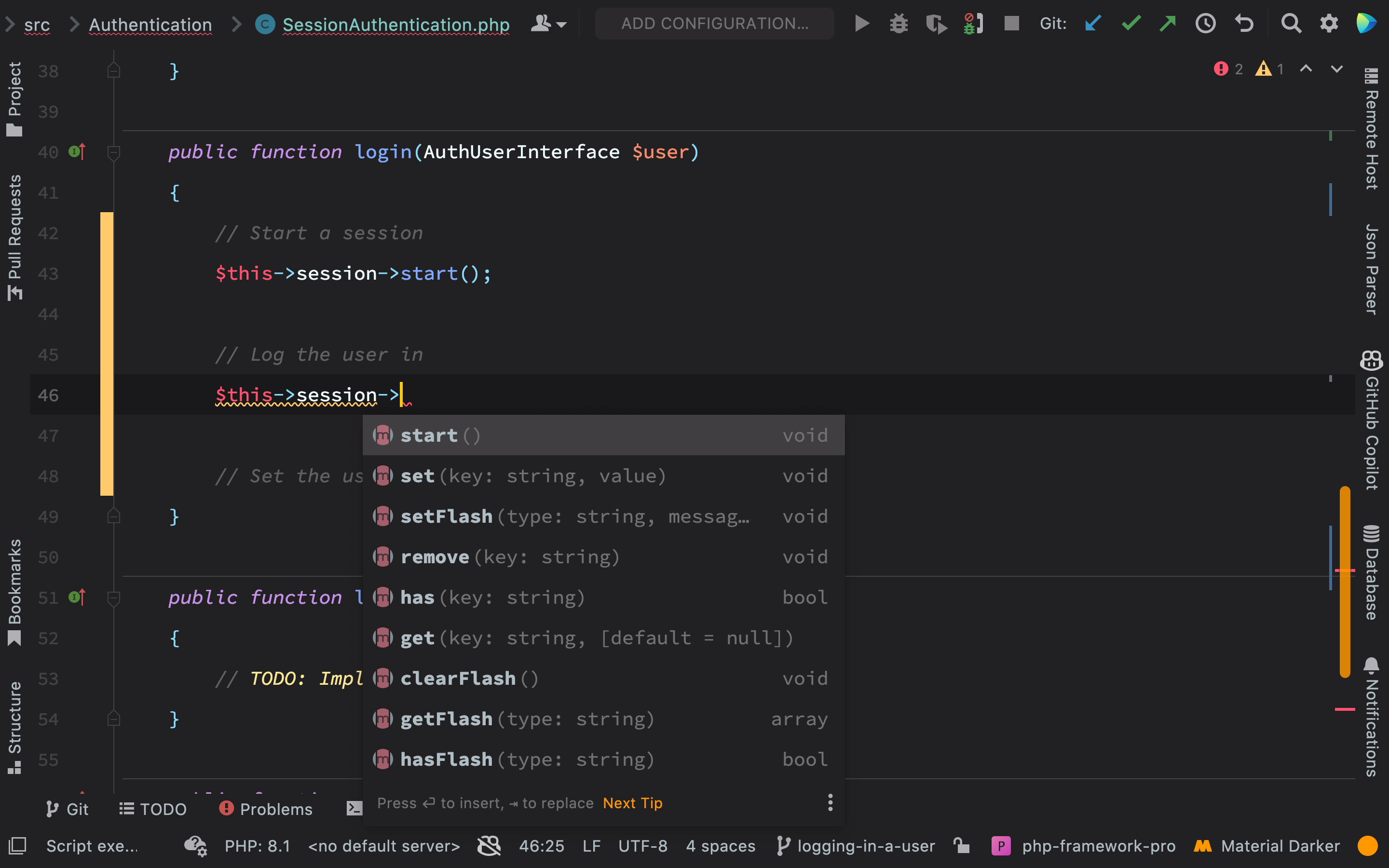Click the Run with Coverage shield icon
The width and height of the screenshot is (1389, 868).
click(936, 24)
